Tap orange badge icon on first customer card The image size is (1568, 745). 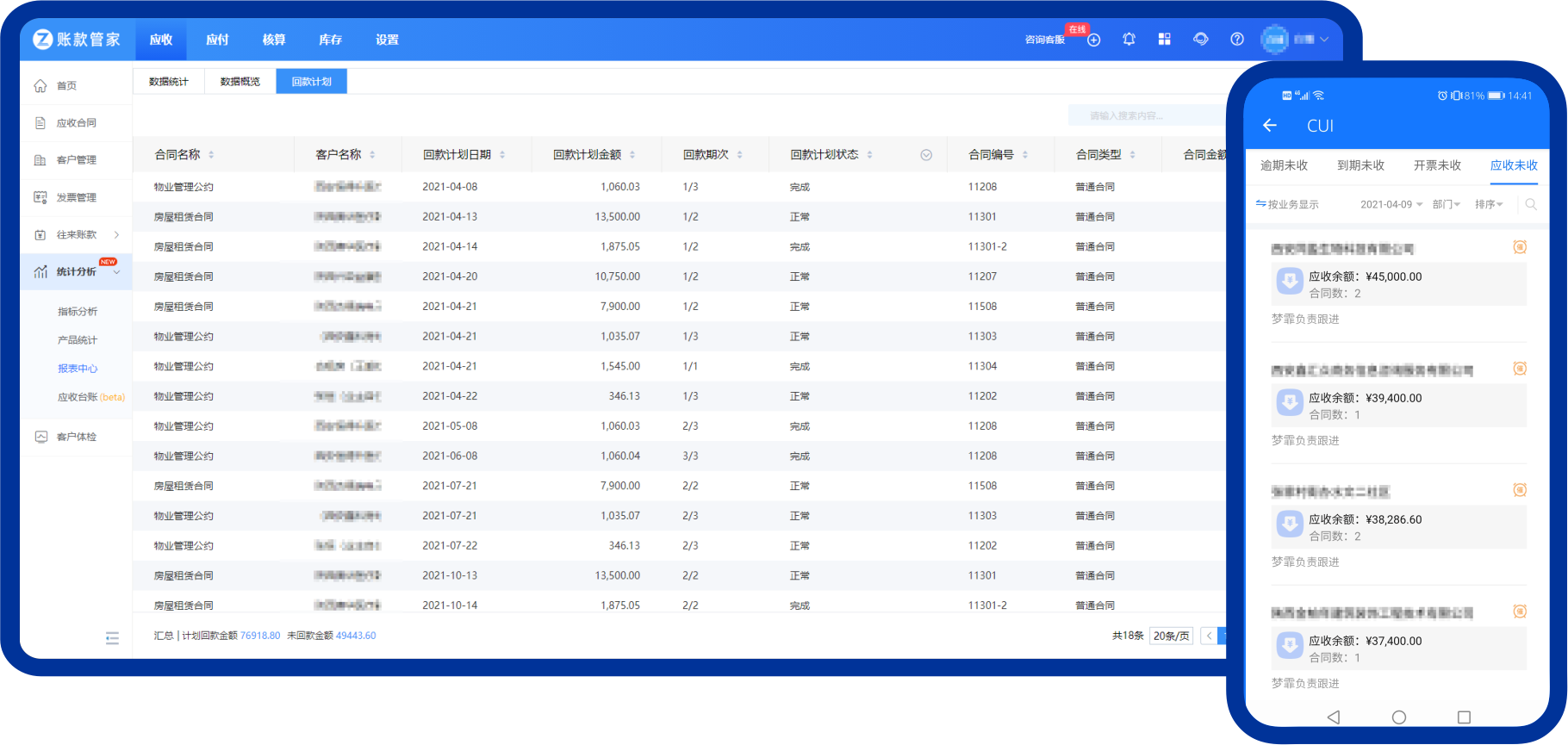click(1520, 248)
